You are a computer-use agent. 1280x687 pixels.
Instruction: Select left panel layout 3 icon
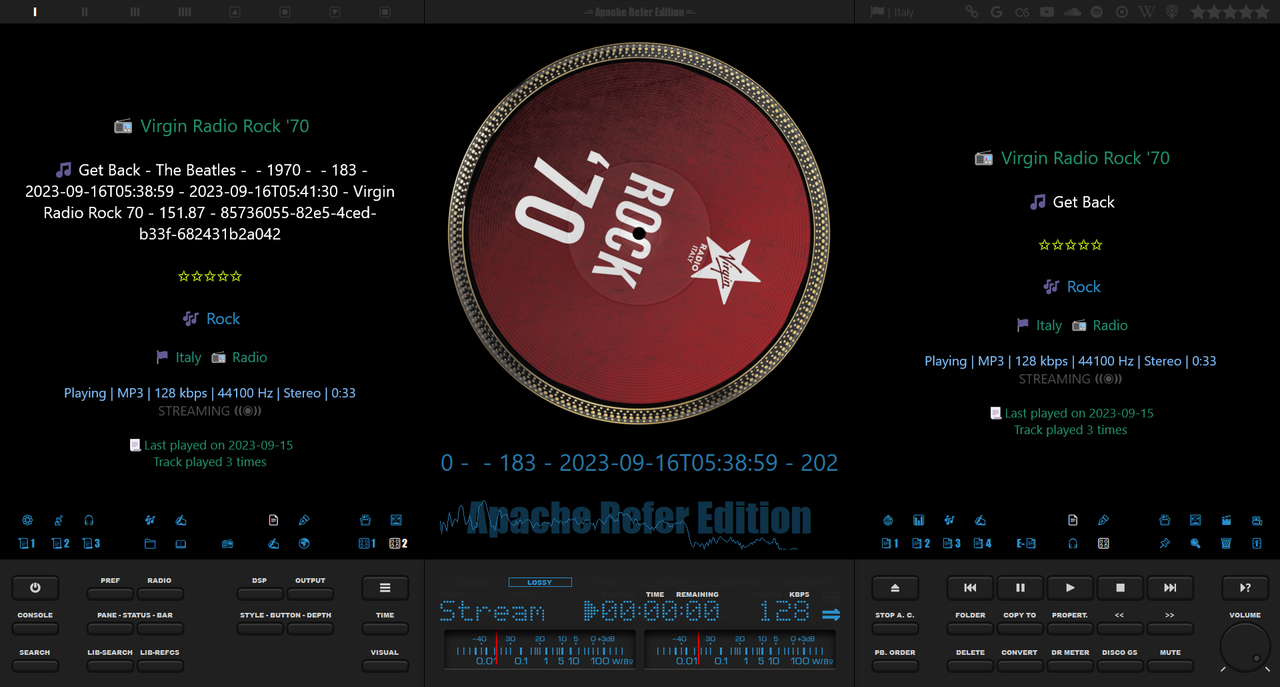tap(91, 543)
